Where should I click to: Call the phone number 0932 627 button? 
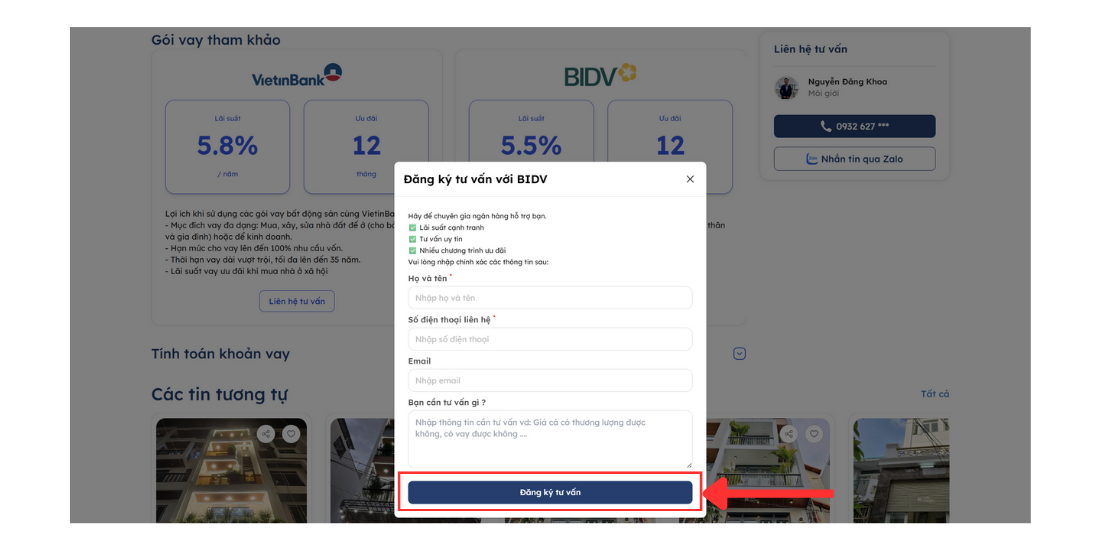[x=854, y=126]
